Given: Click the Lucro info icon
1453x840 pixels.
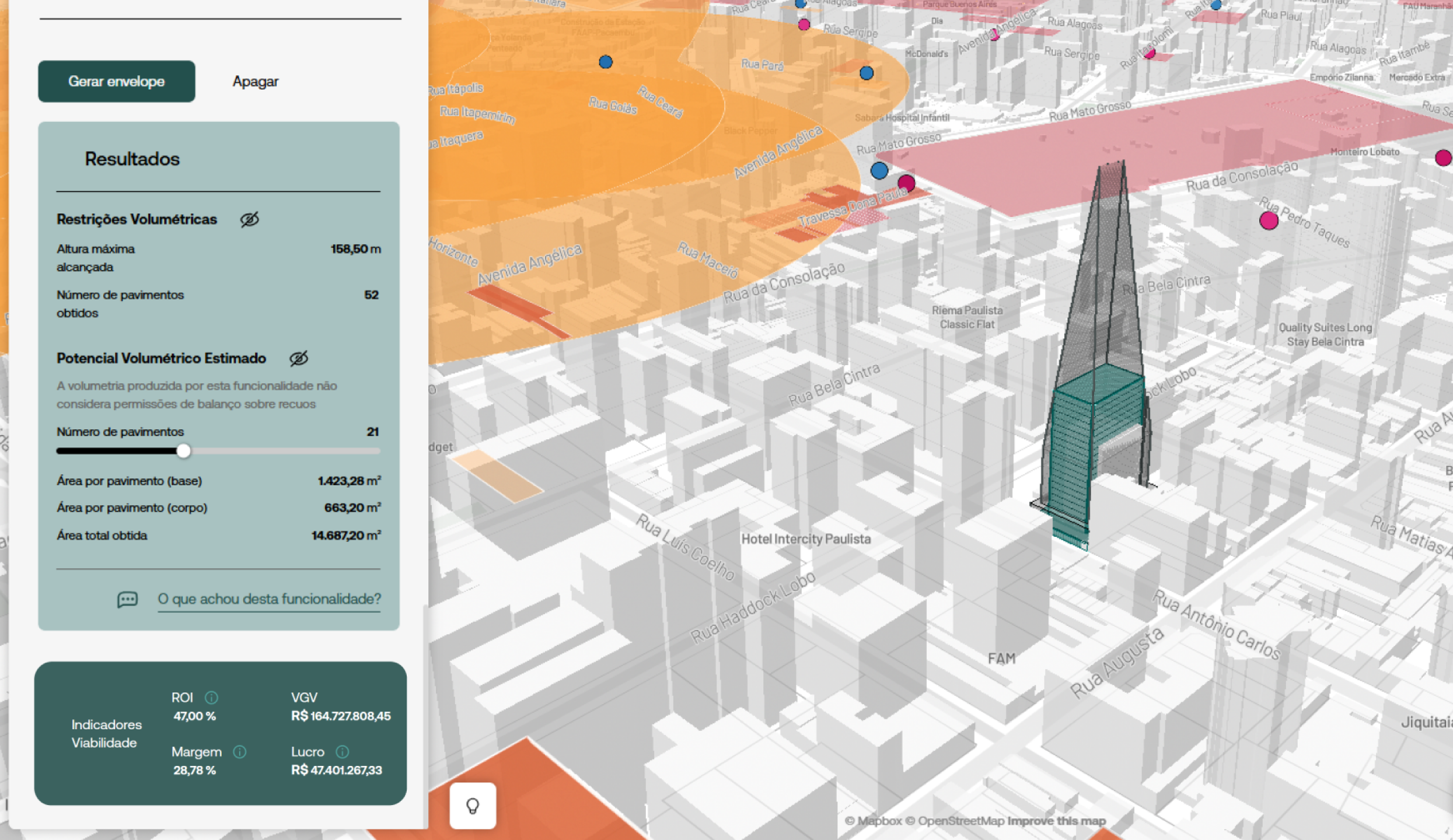Looking at the screenshot, I should coord(343,752).
